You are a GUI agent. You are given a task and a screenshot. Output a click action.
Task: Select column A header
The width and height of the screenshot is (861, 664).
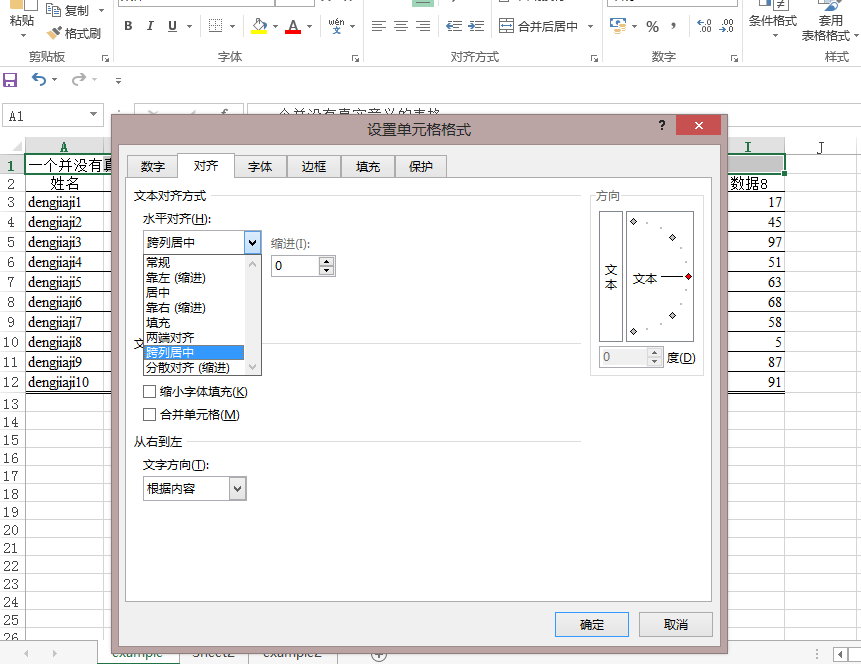[64, 147]
